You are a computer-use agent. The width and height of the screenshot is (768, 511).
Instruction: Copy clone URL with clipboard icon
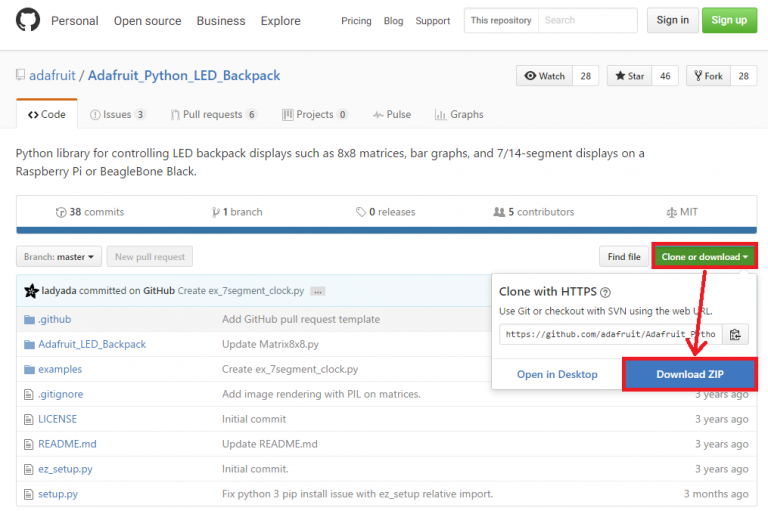click(x=735, y=335)
